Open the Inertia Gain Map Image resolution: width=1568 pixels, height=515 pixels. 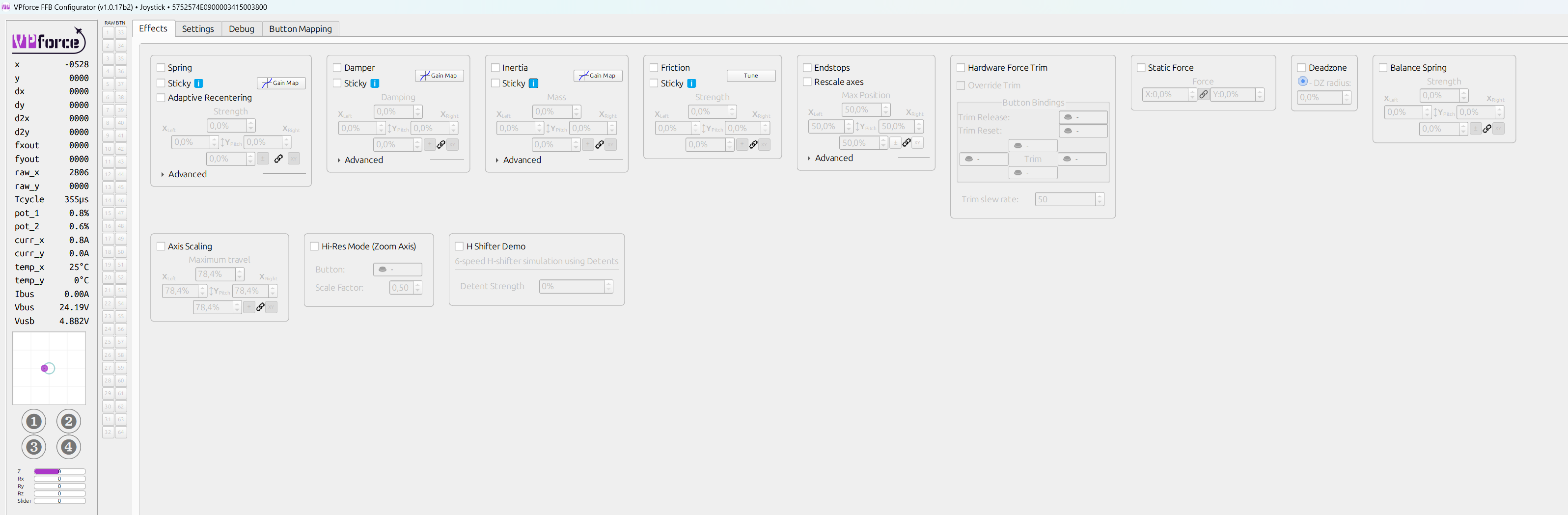click(598, 76)
